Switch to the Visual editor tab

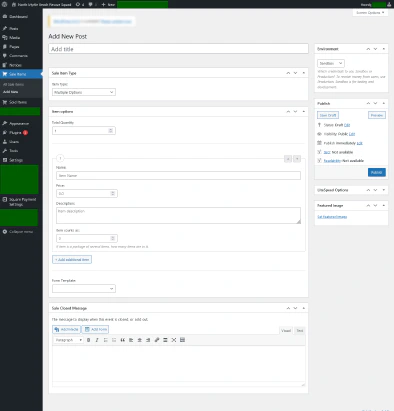pyautogui.click(x=286, y=331)
